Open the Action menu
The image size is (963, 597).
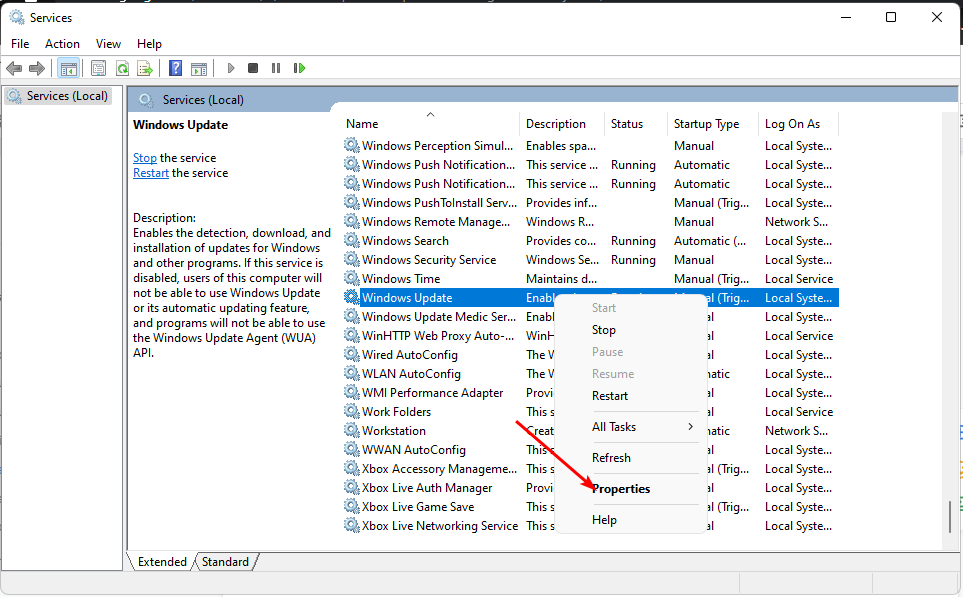pos(62,43)
